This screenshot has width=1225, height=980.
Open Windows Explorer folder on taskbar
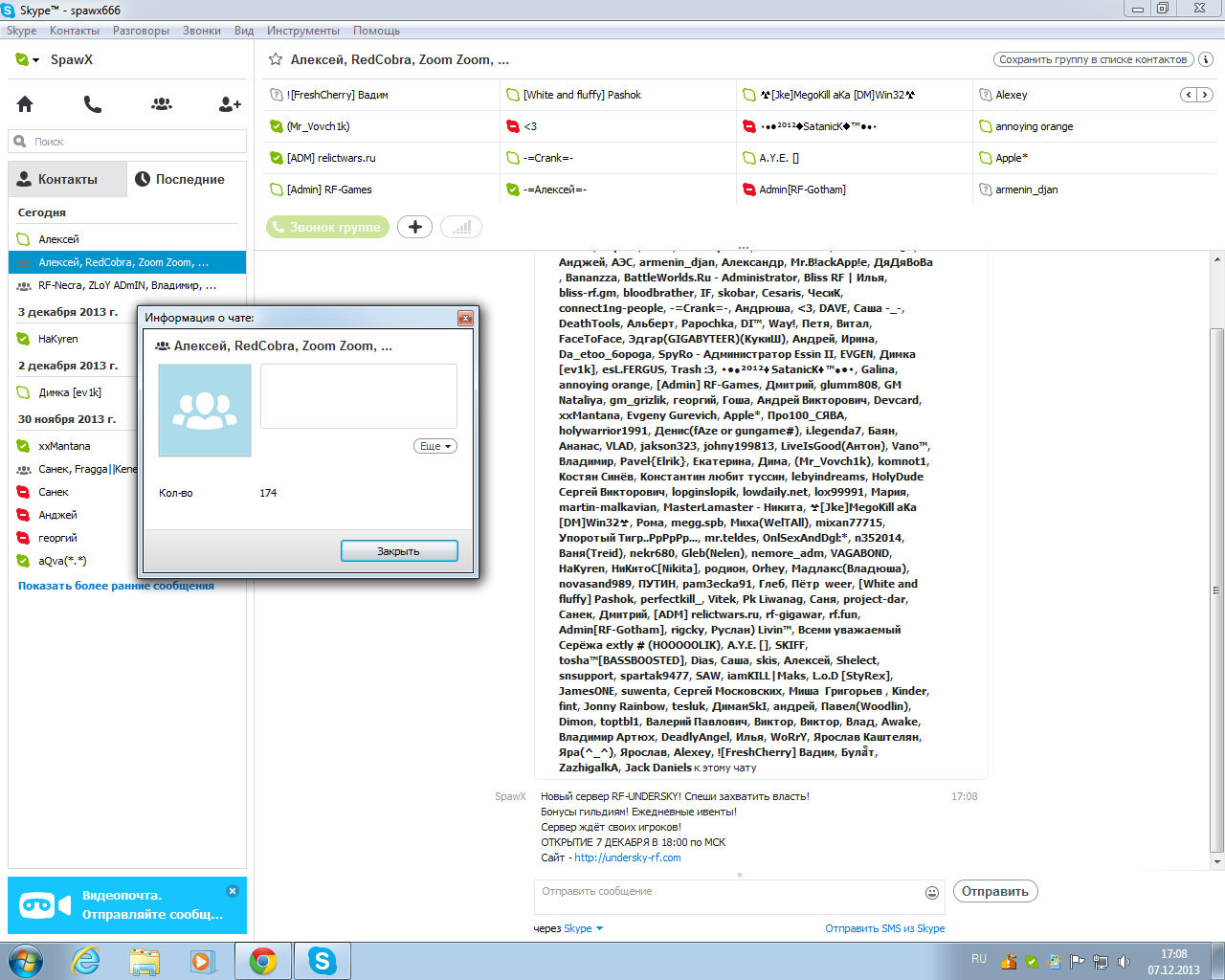pyautogui.click(x=145, y=961)
